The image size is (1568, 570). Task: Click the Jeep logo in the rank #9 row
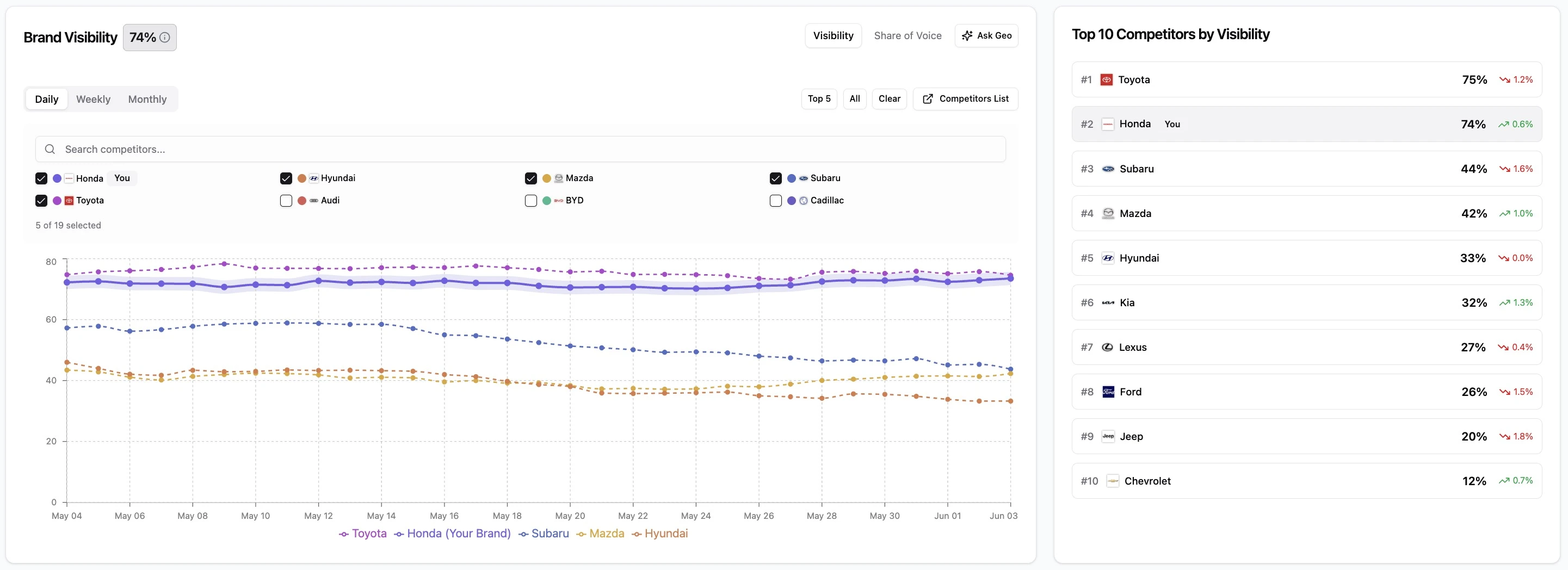(1108, 436)
